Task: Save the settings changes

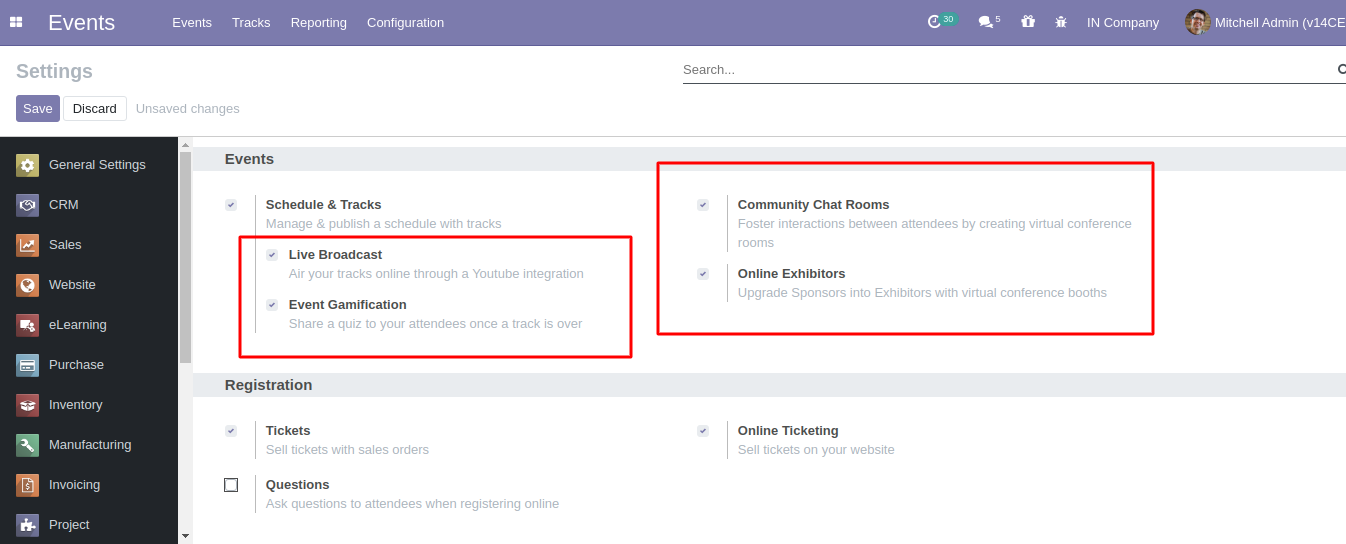Action: tap(38, 108)
